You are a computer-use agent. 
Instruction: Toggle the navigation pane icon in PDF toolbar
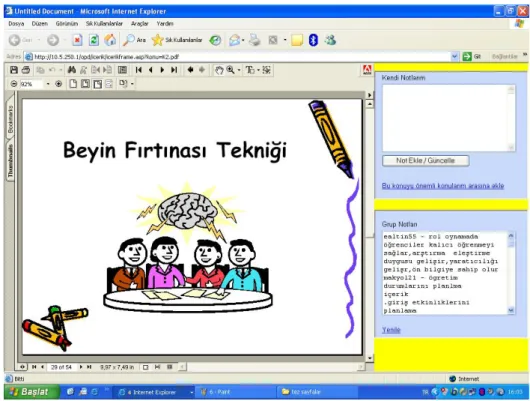[x=122, y=70]
